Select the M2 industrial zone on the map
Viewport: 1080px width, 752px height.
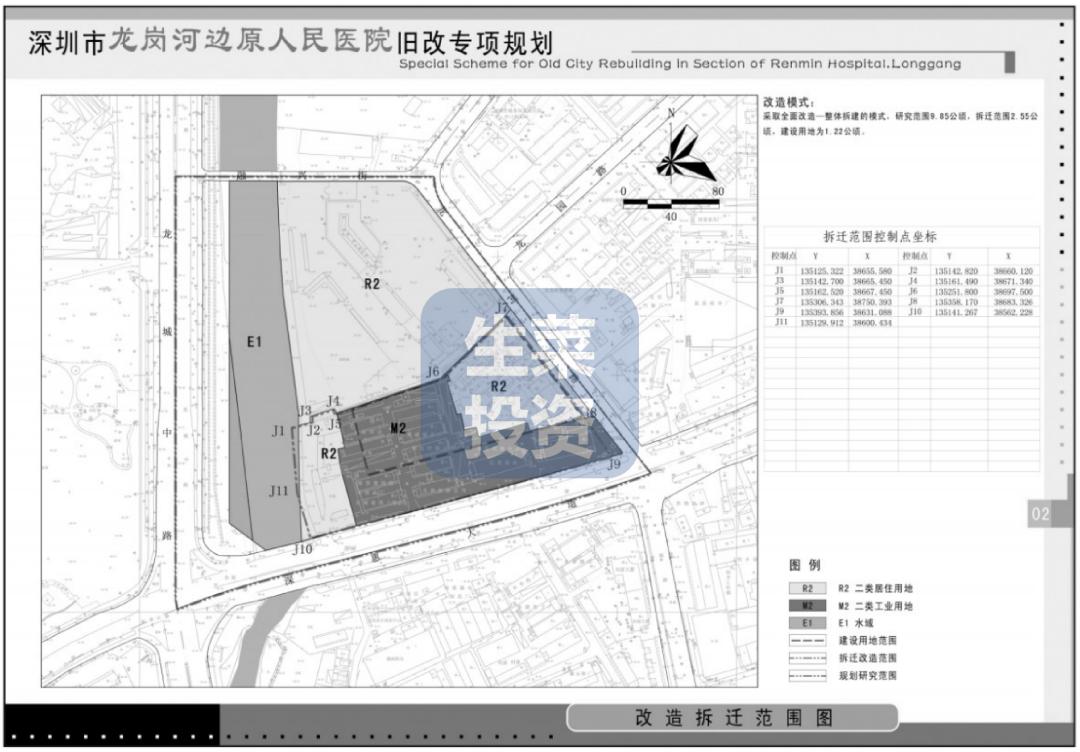pos(397,430)
